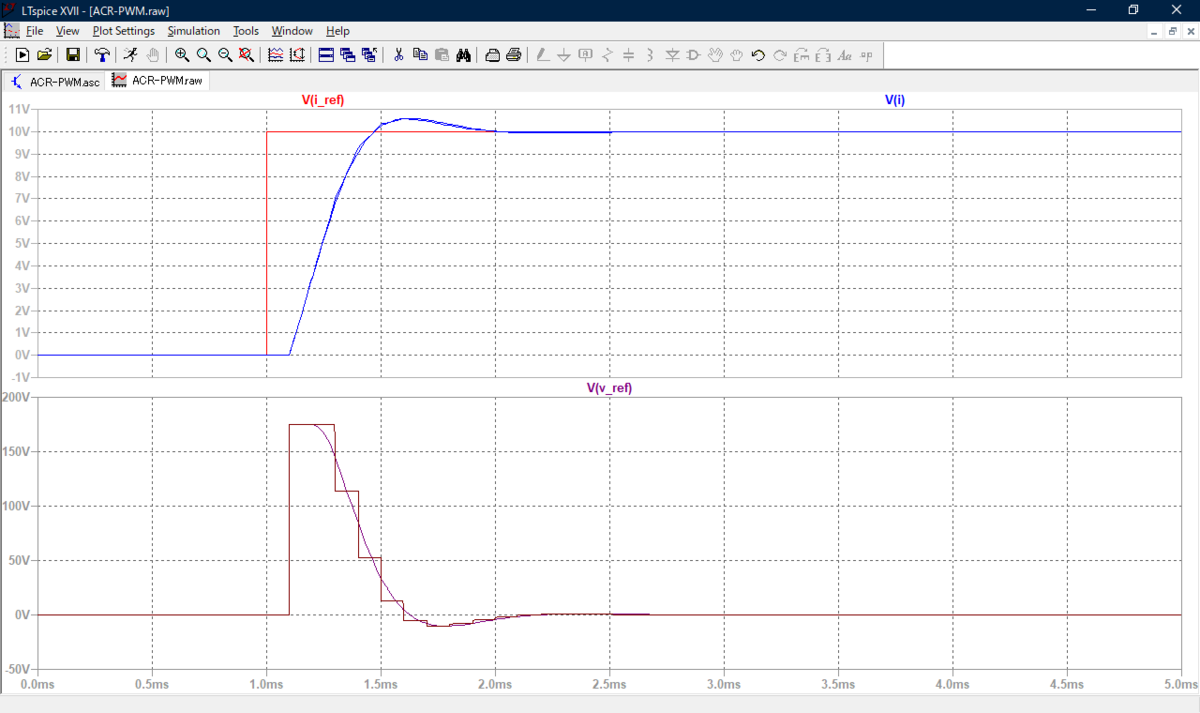Open the Window menu
1200x713 pixels.
pos(292,31)
